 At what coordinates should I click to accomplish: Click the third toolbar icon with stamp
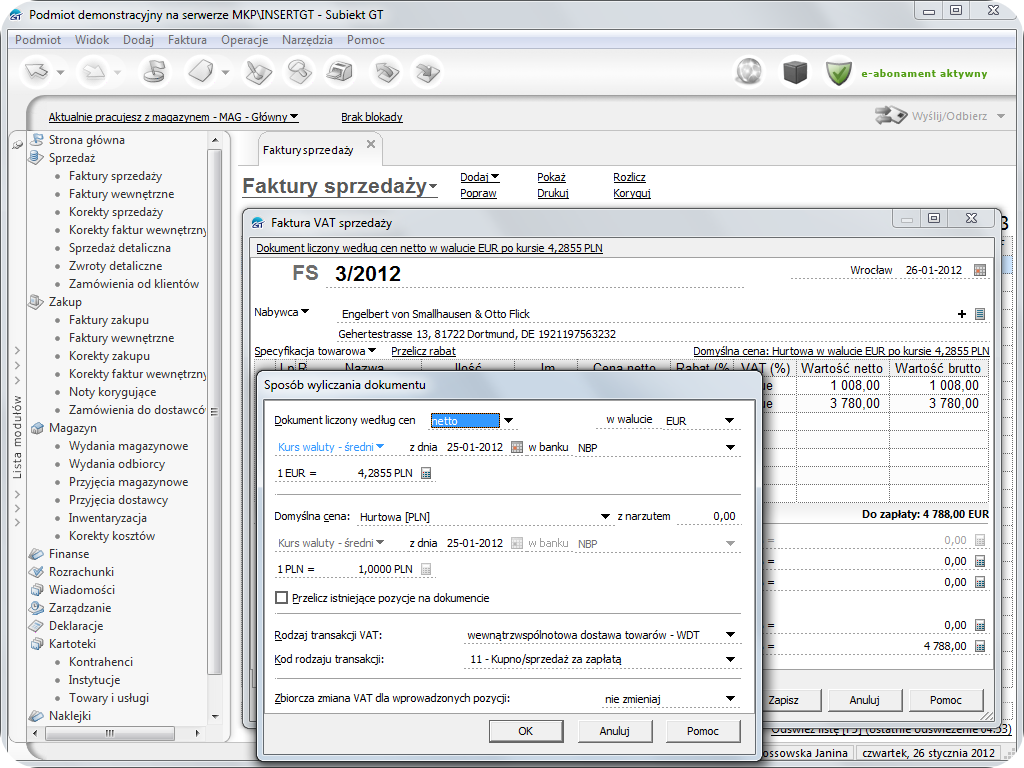click(154, 72)
